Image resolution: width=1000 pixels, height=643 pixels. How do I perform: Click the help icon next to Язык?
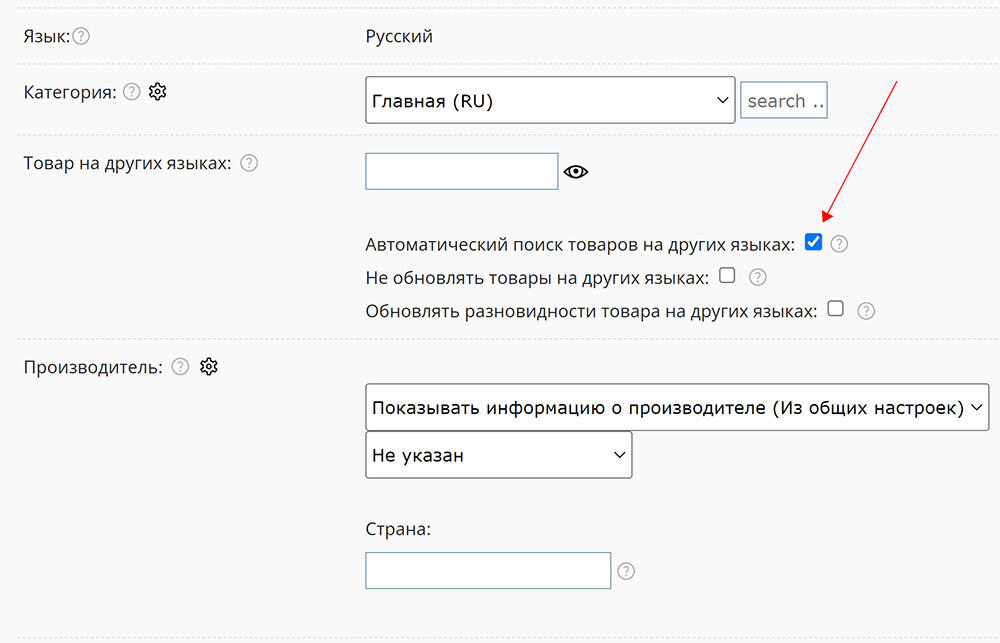(x=82, y=36)
